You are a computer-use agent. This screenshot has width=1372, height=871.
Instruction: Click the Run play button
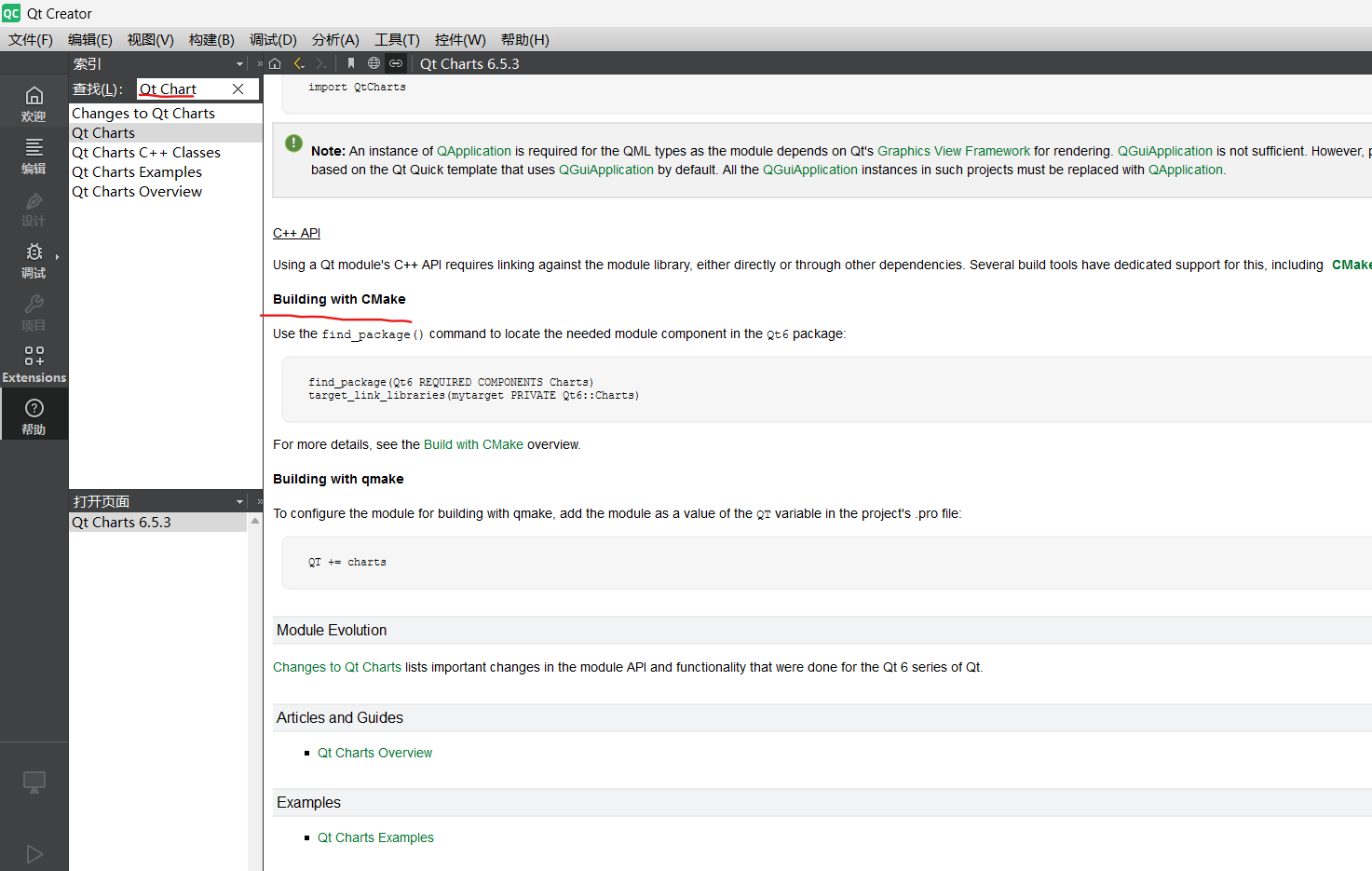[x=34, y=854]
